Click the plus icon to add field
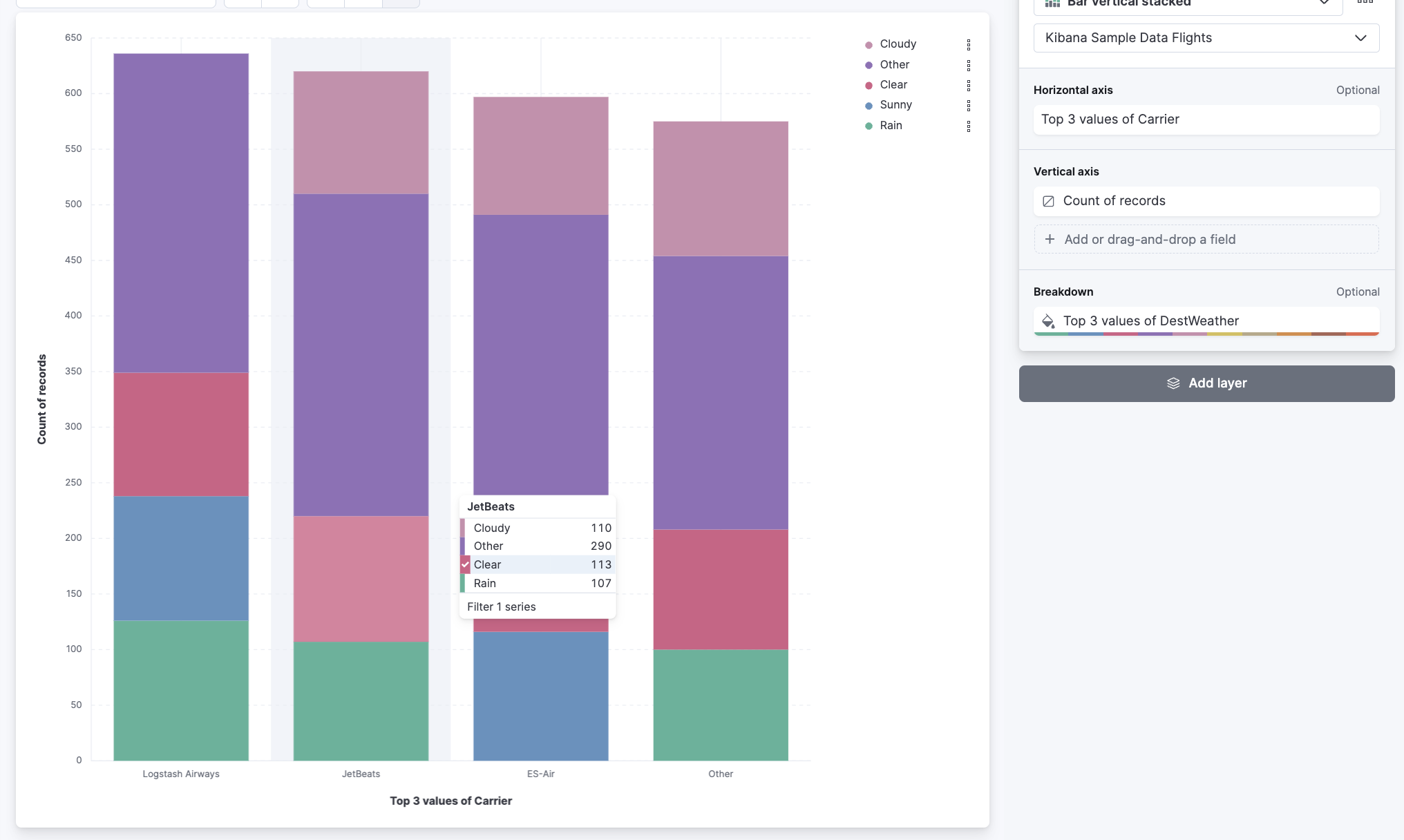This screenshot has height=840, width=1404. click(1050, 239)
